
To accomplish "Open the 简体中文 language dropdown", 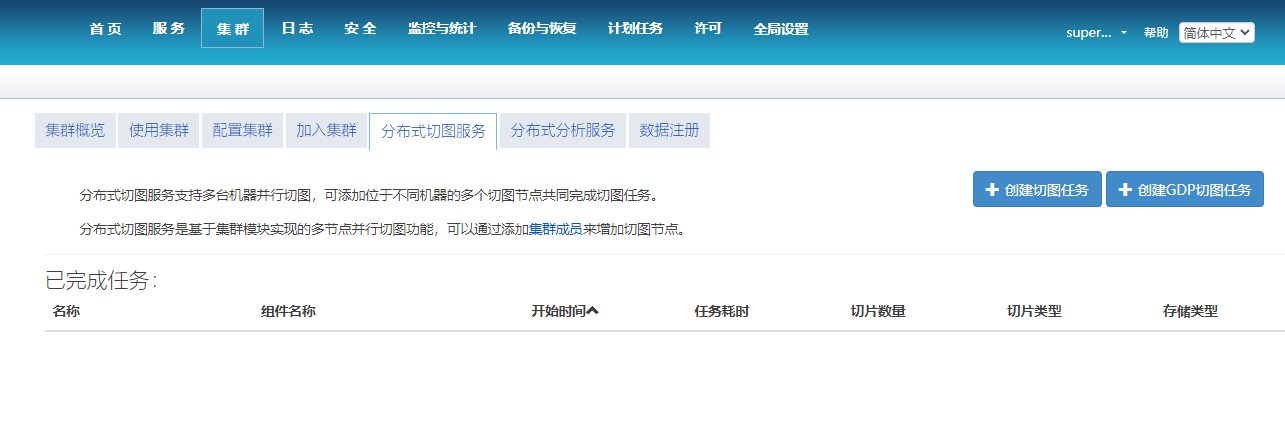I will point(1216,32).
